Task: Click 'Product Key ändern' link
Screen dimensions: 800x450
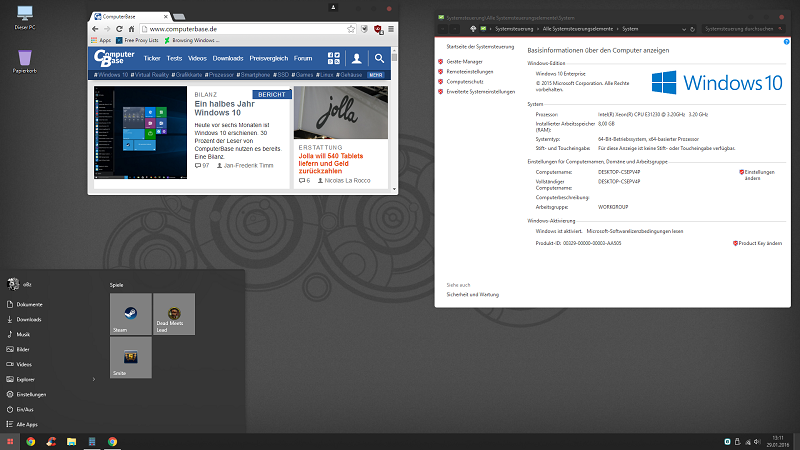Action: (x=760, y=243)
